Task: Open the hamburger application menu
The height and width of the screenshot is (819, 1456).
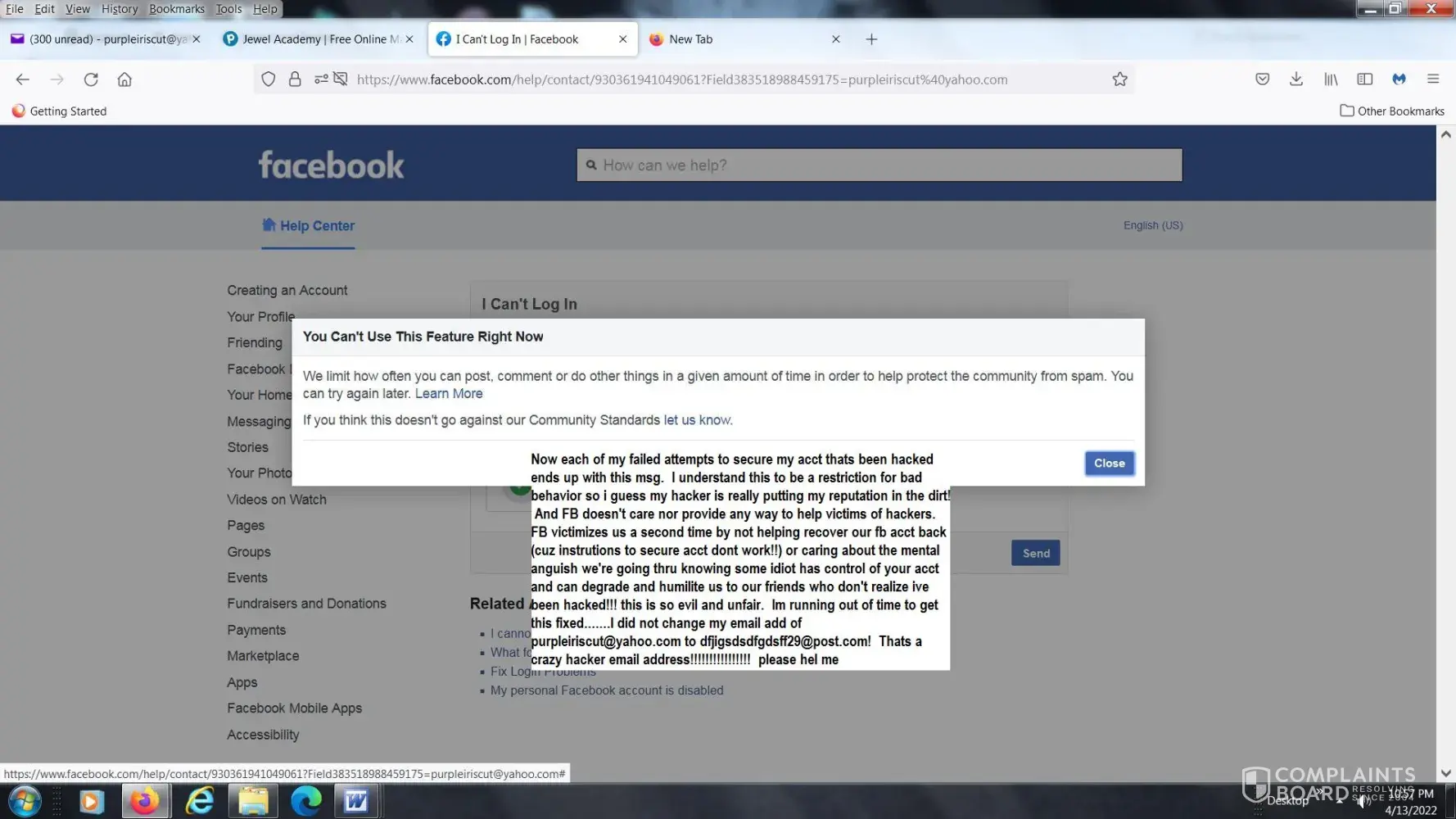Action: pyautogui.click(x=1432, y=79)
